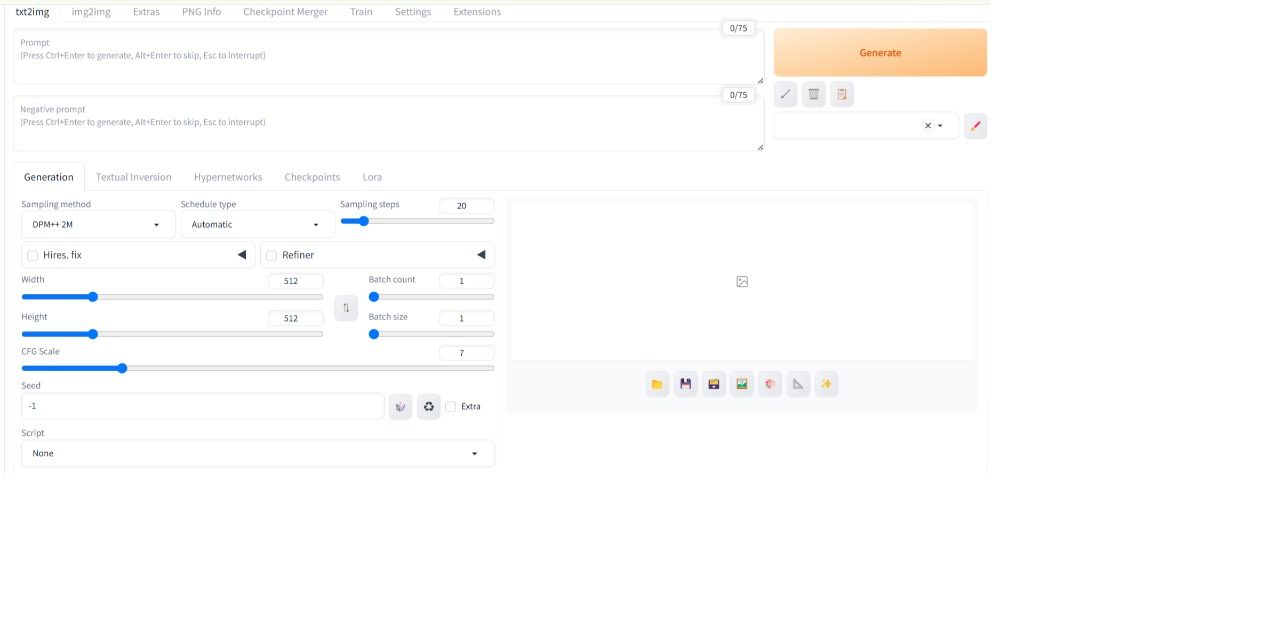Expand the Script dropdown set to None

click(x=257, y=454)
